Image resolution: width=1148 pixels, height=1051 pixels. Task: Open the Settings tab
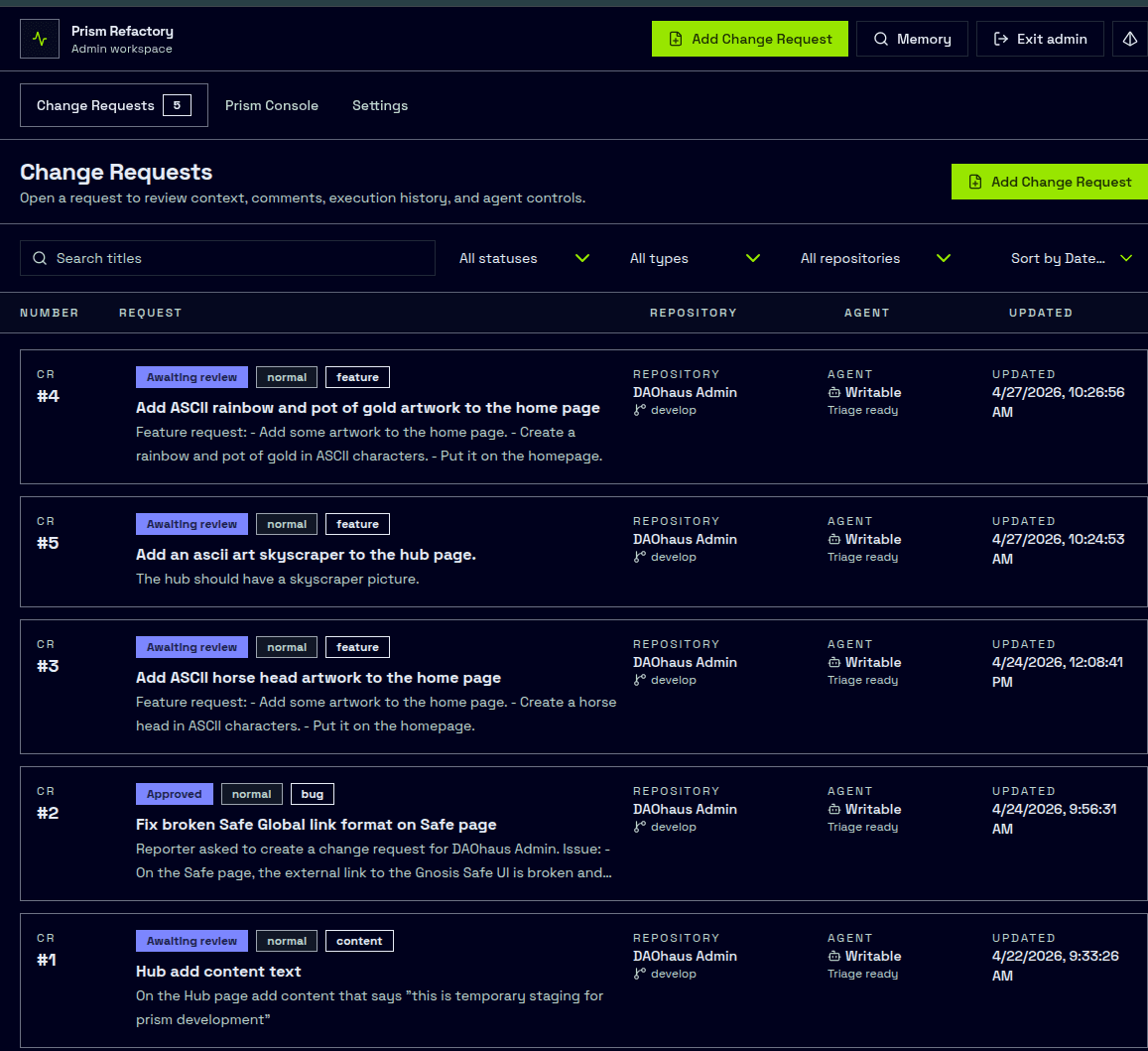click(380, 105)
